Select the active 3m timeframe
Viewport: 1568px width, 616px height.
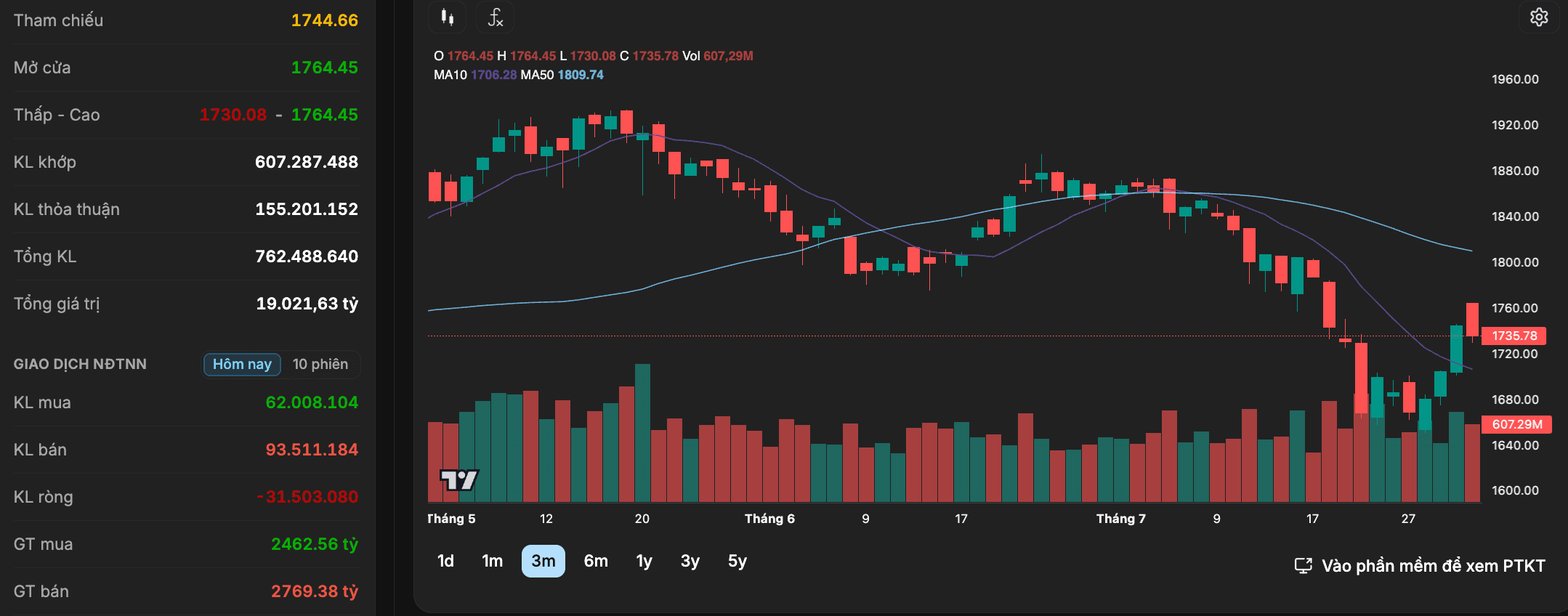543,561
